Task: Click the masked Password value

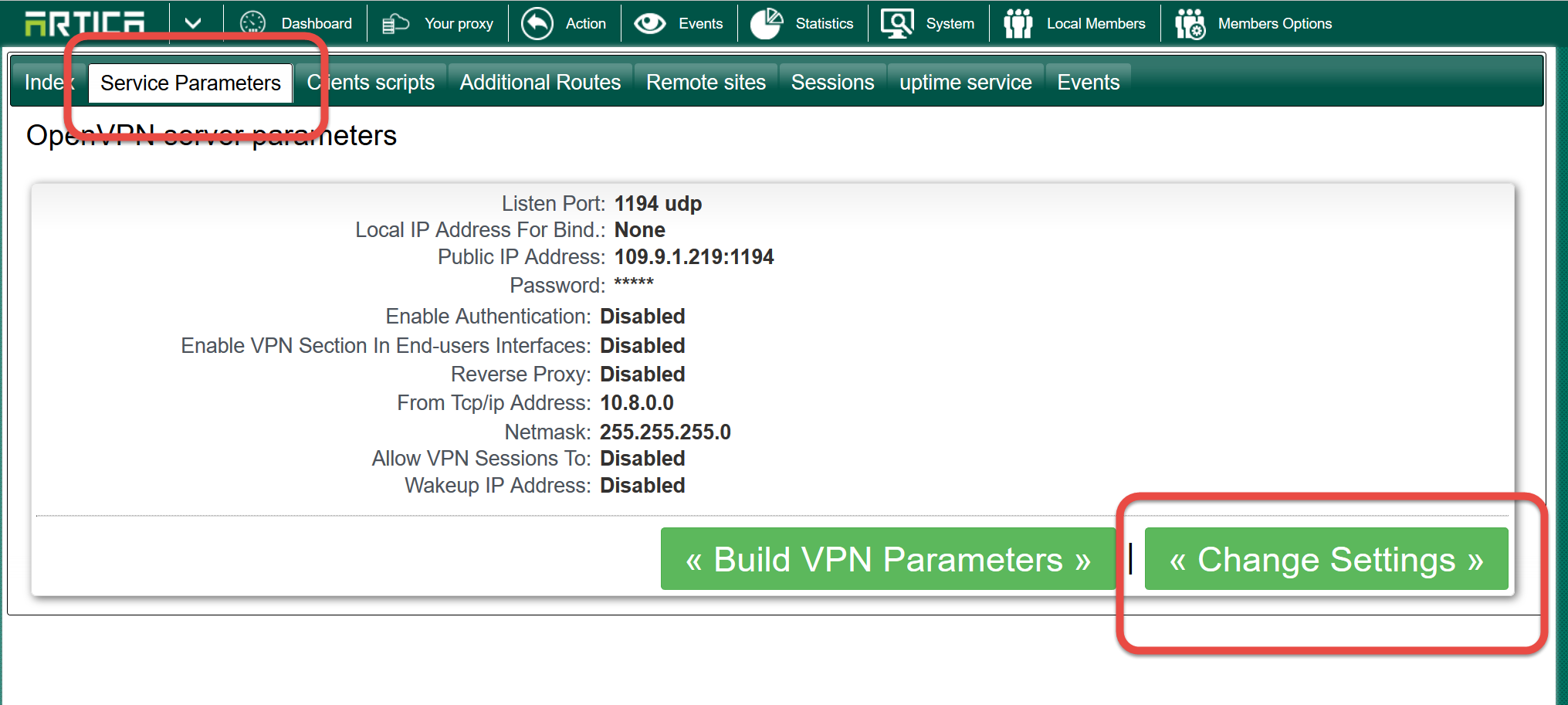Action: pos(634,283)
